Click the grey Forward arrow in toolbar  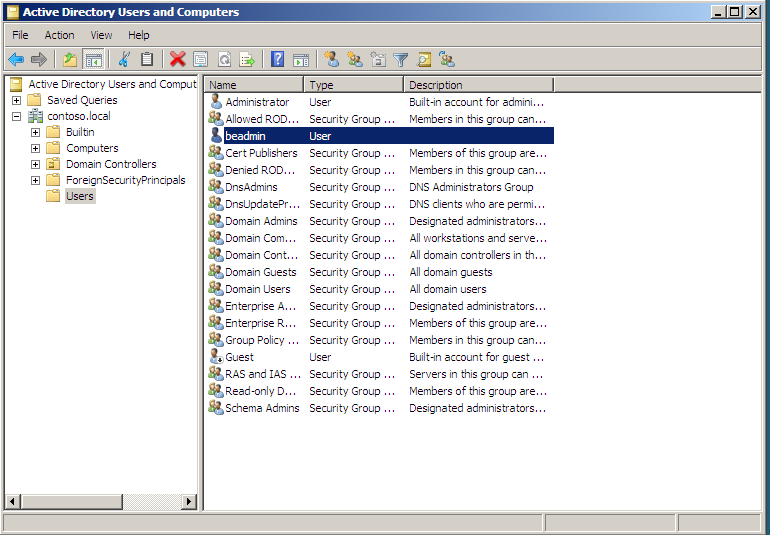click(39, 60)
